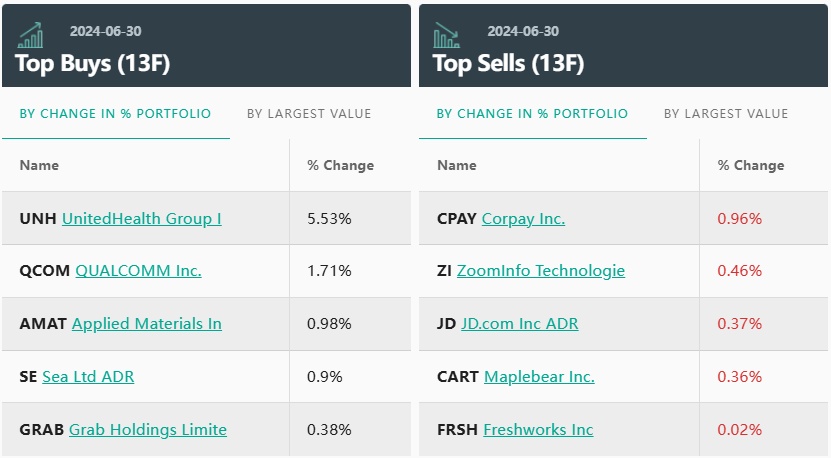Image resolution: width=831 pixels, height=458 pixels.
Task: Click the Applied Materials link
Action: (147, 324)
